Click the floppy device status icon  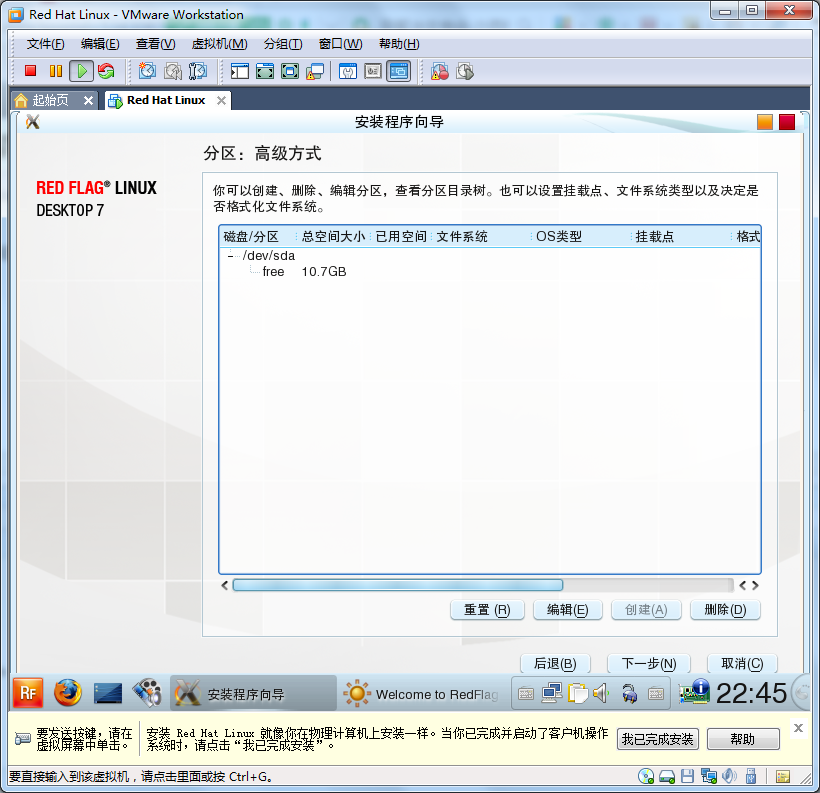[687, 776]
